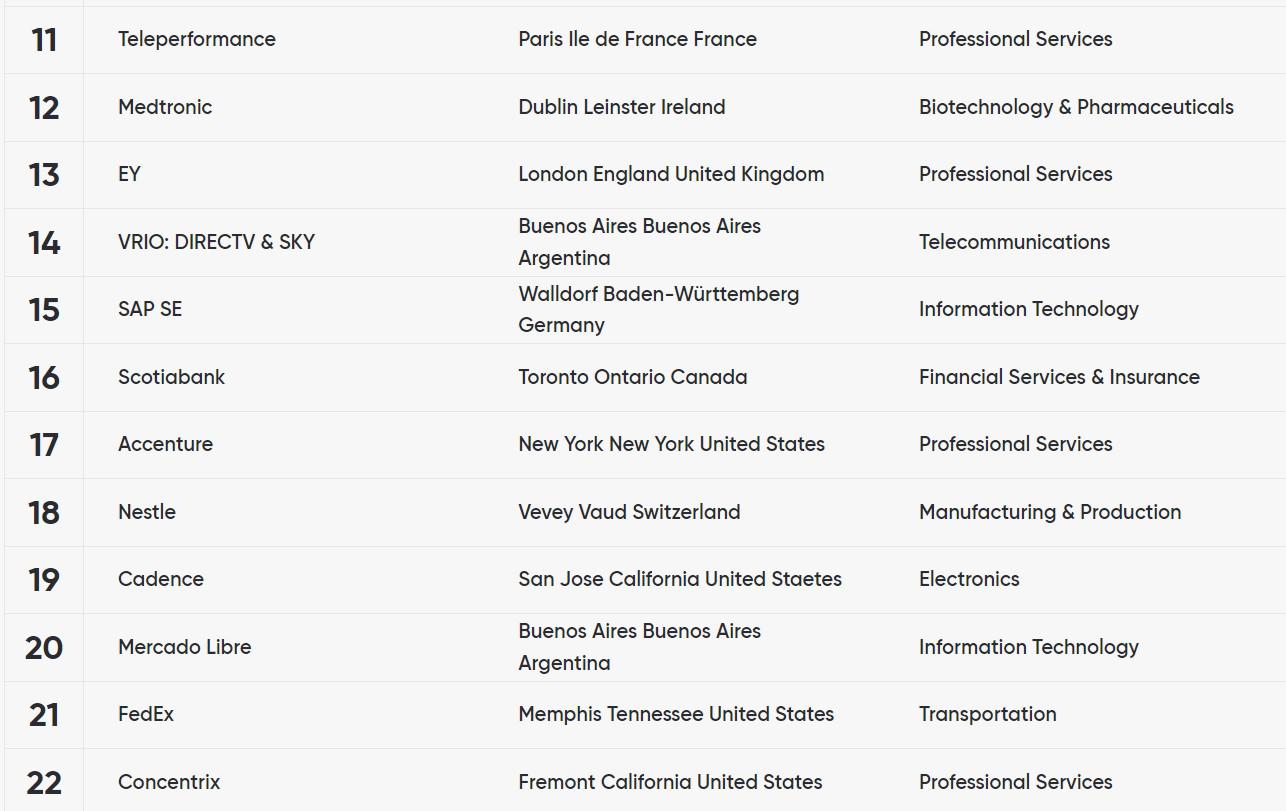Image resolution: width=1286 pixels, height=811 pixels.
Task: Select the Biotechnology & Pharmaceuticals industry cell
Action: coord(1076,107)
